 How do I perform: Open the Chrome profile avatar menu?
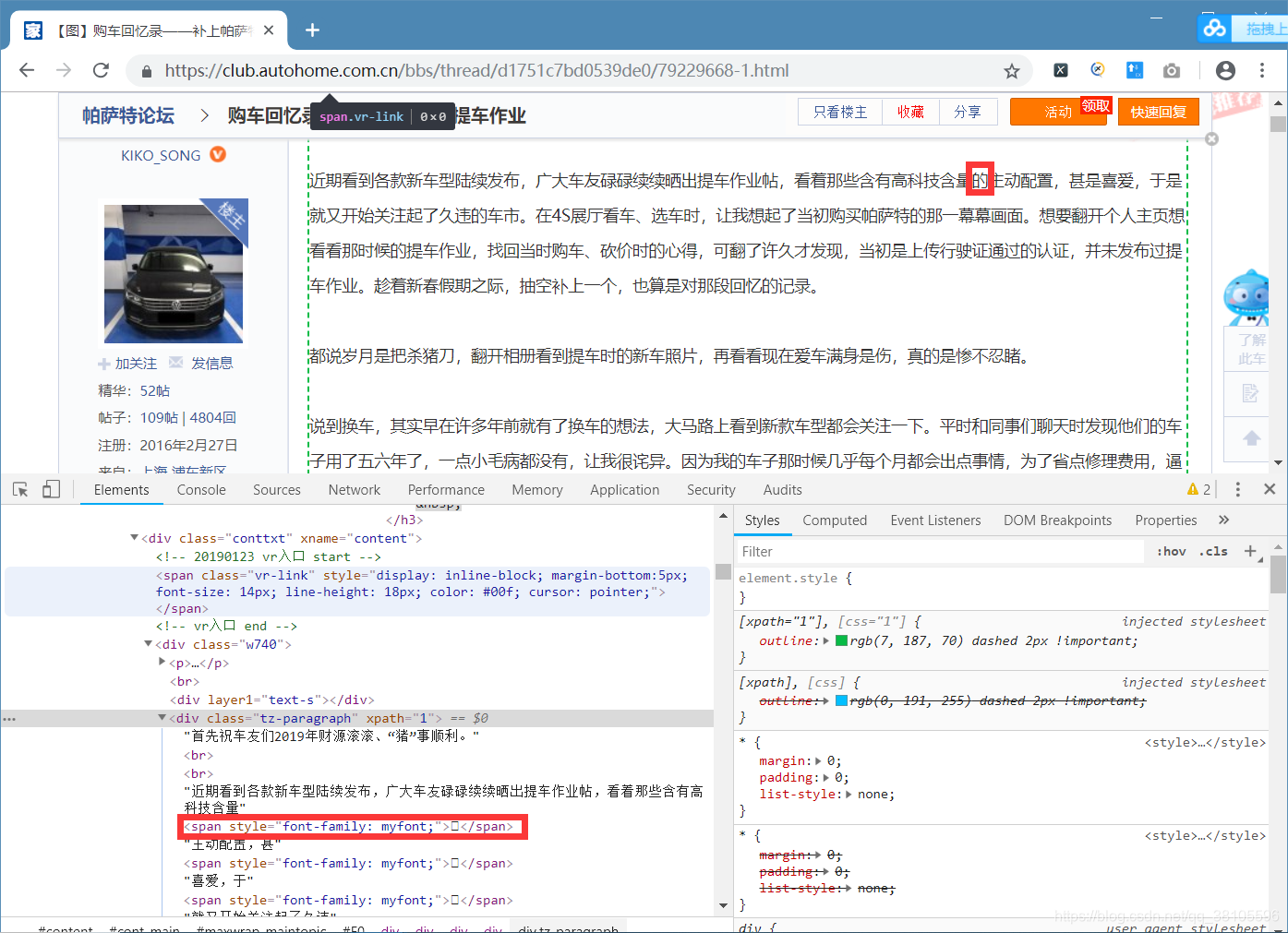click(1225, 70)
